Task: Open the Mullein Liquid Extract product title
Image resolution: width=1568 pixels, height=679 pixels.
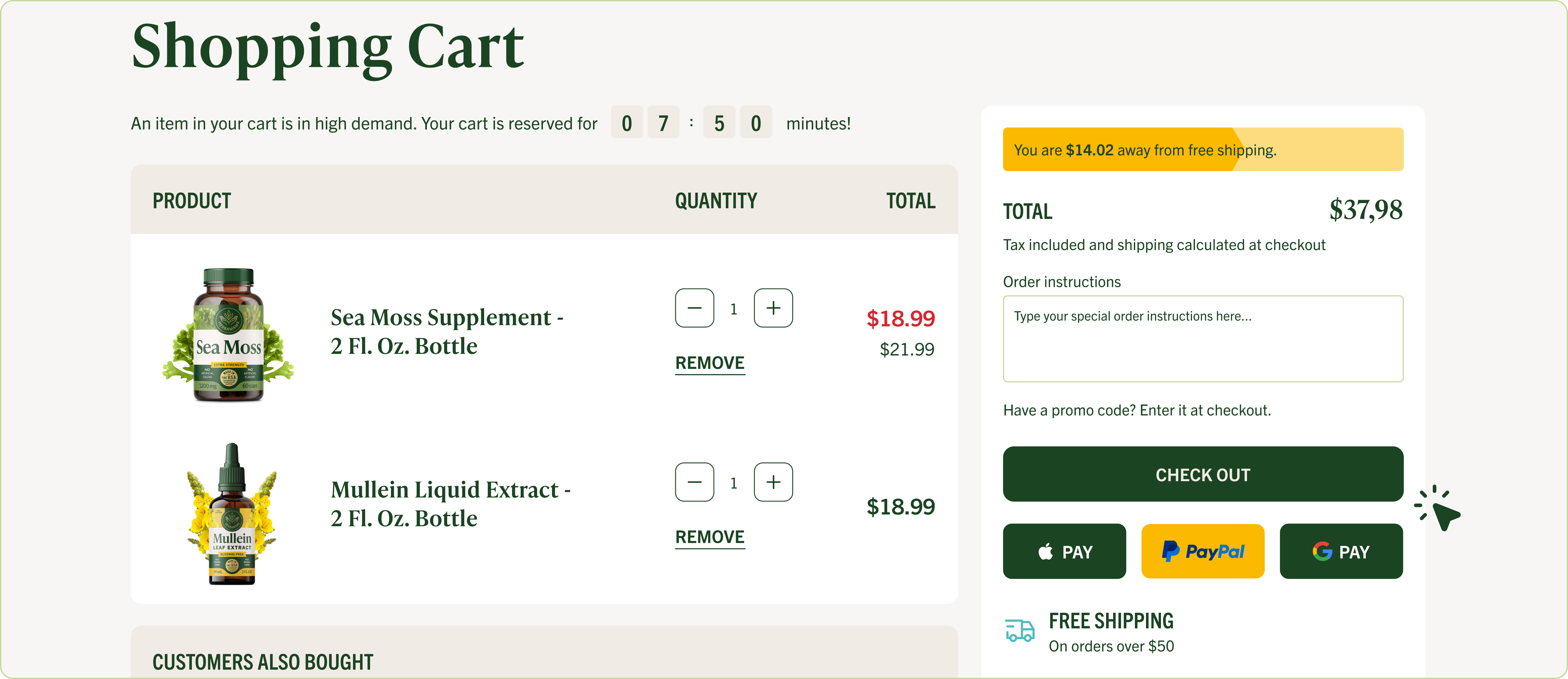Action: [x=450, y=504]
